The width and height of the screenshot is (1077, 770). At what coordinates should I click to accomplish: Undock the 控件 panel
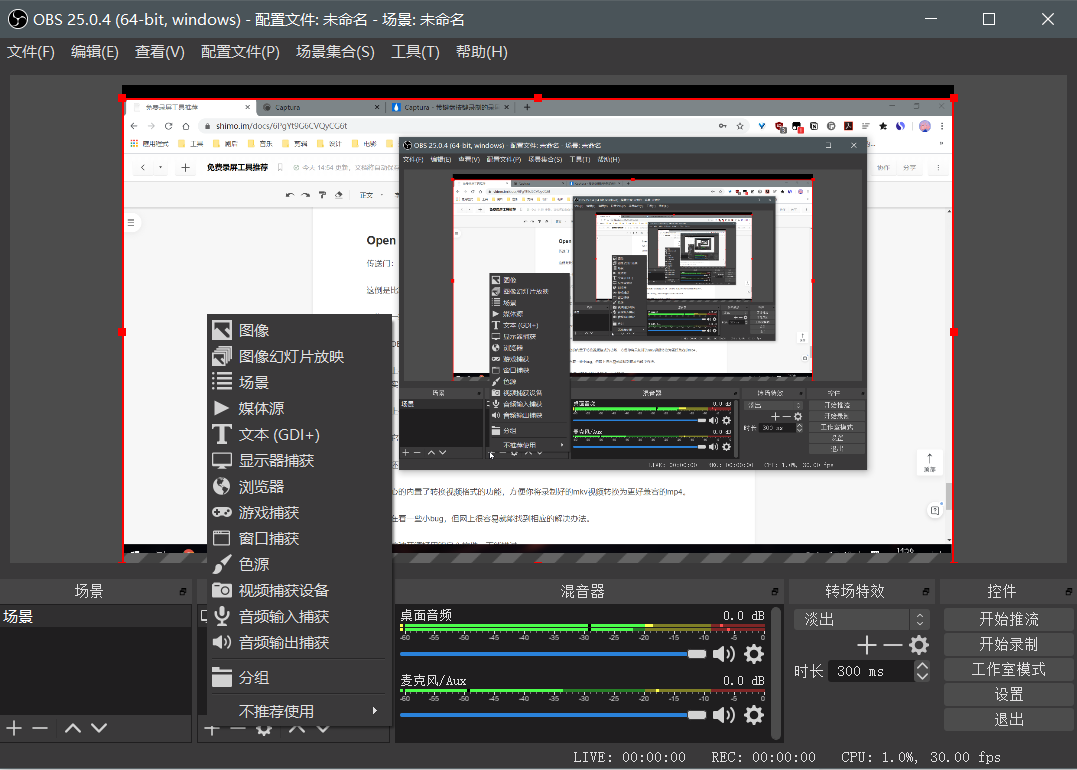tap(1069, 591)
